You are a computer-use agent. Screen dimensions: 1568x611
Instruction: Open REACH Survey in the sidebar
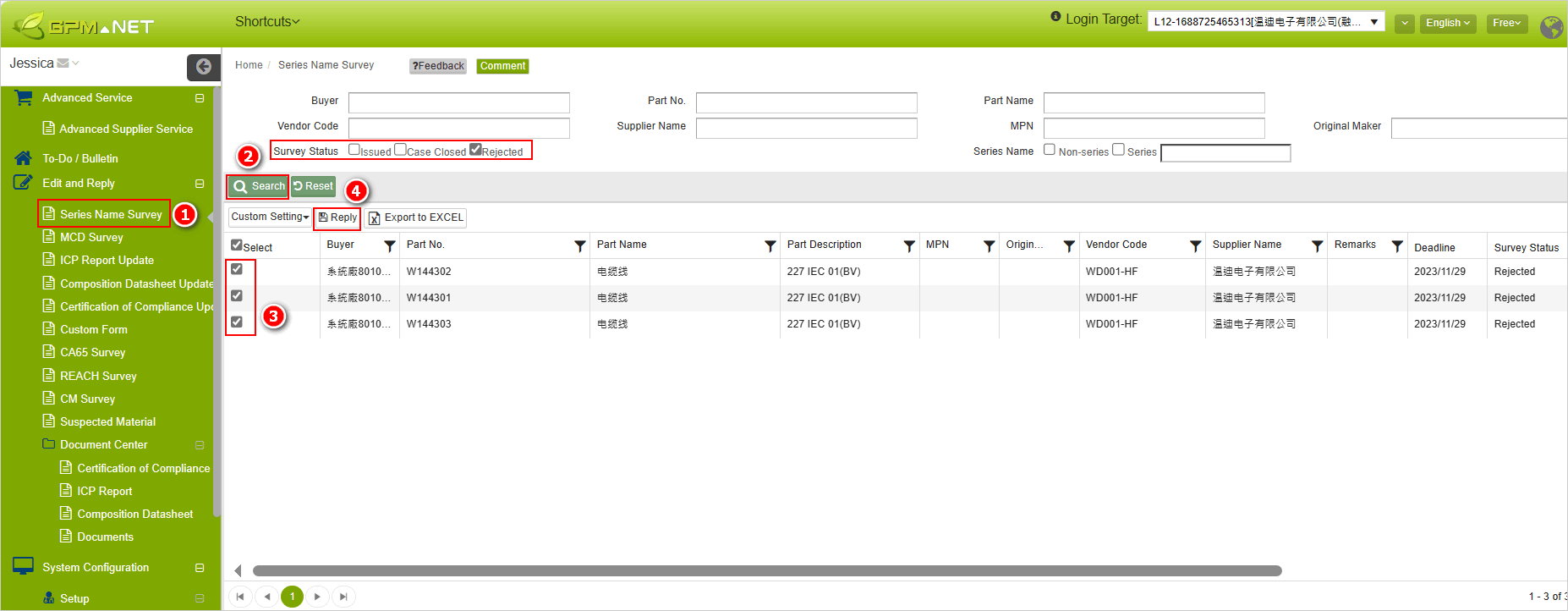tap(98, 376)
